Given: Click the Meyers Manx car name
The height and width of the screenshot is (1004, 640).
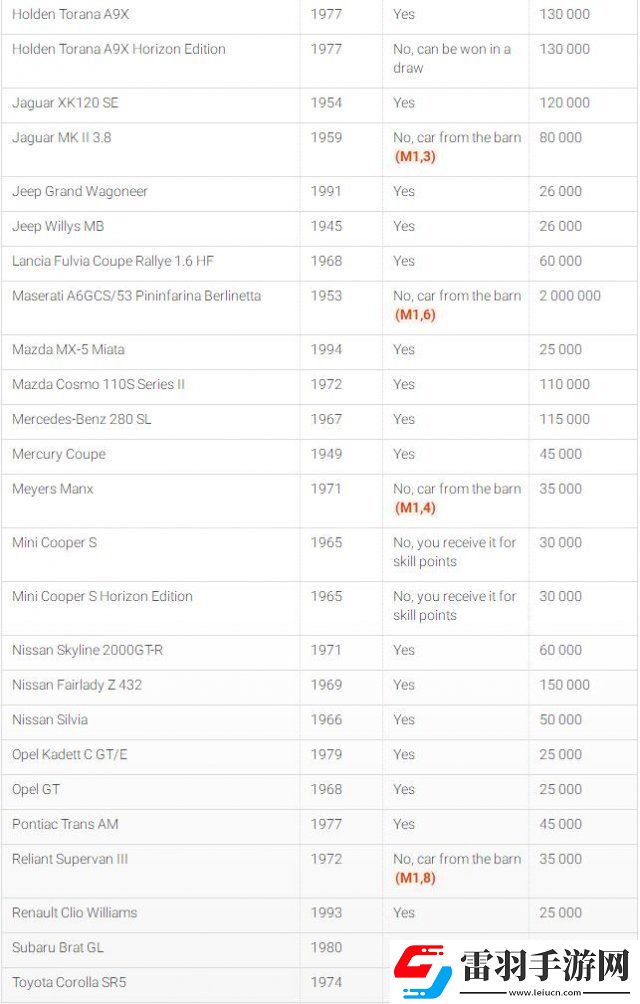Looking at the screenshot, I should coord(53,489).
